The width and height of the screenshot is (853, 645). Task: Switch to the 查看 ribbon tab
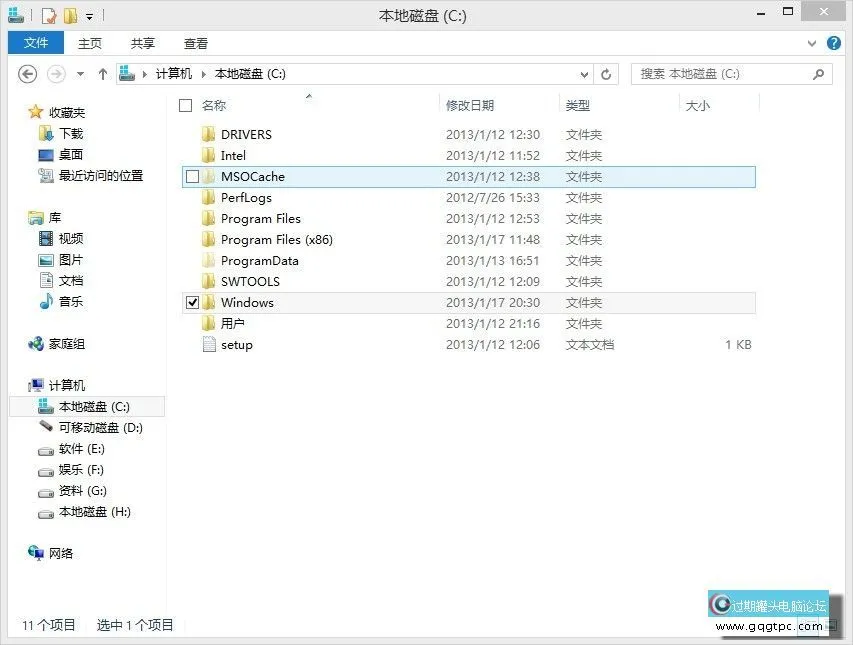[x=196, y=43]
